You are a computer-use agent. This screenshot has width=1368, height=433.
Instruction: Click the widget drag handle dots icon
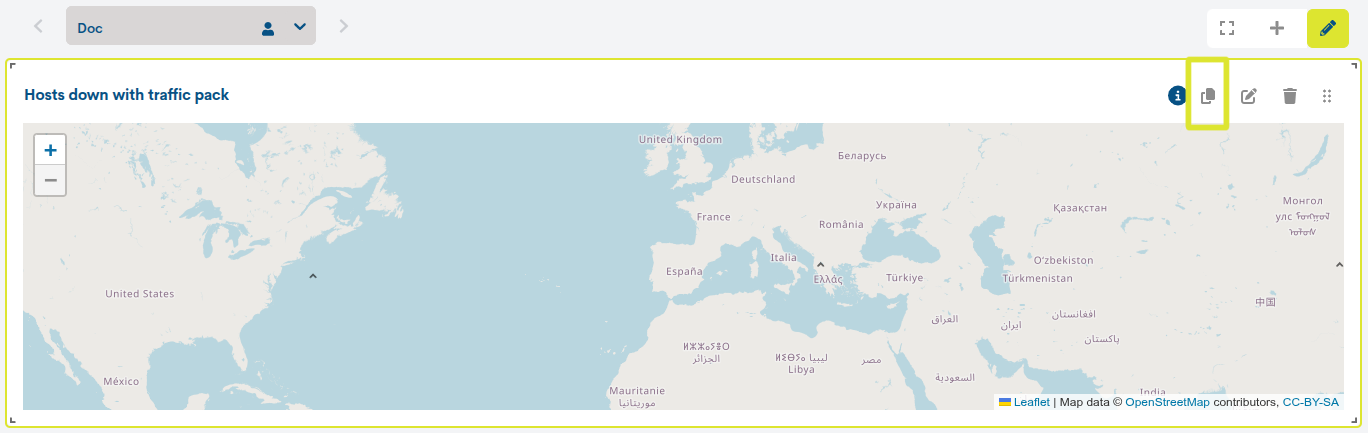point(1327,96)
